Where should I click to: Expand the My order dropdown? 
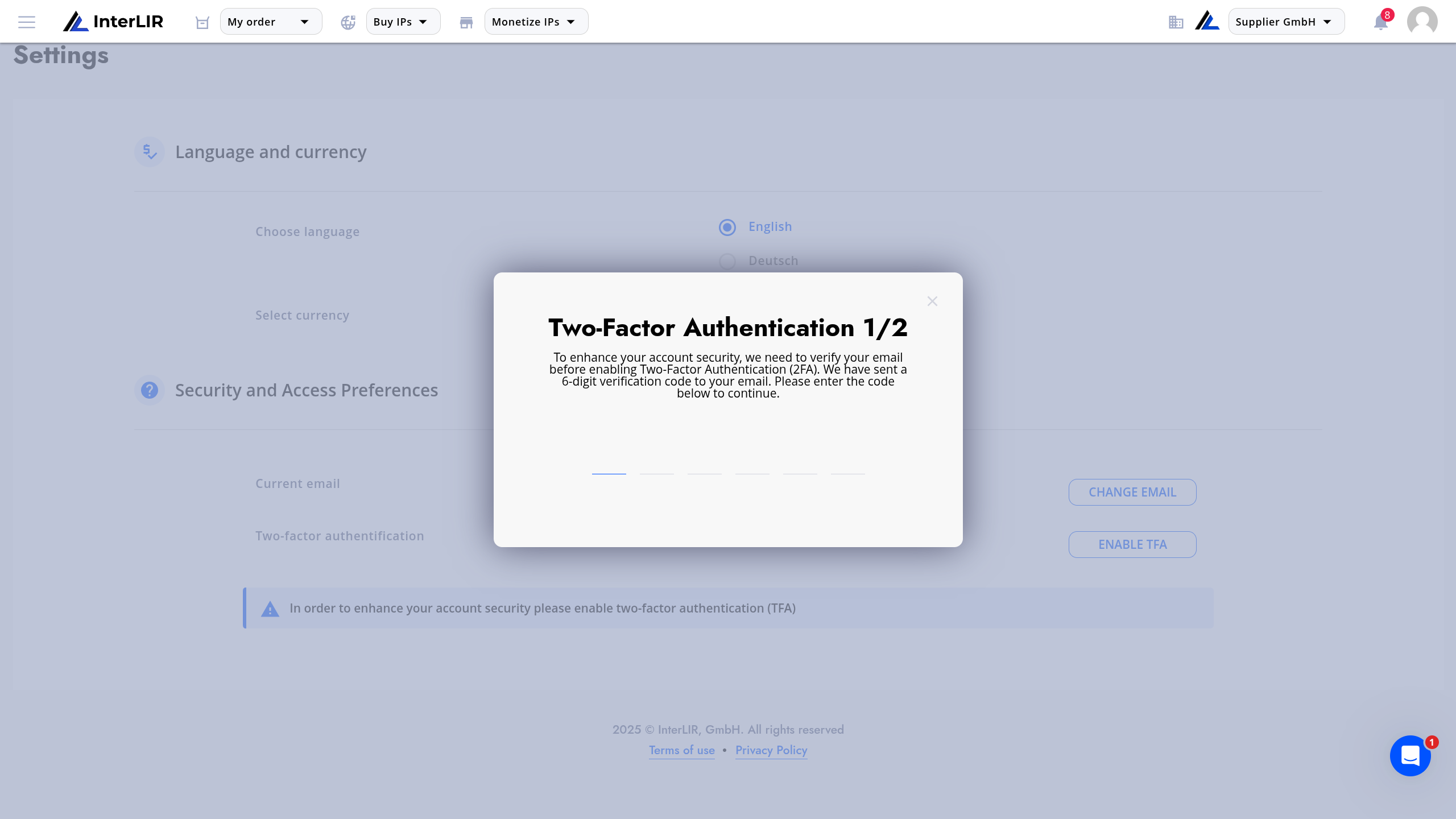[x=271, y=22]
